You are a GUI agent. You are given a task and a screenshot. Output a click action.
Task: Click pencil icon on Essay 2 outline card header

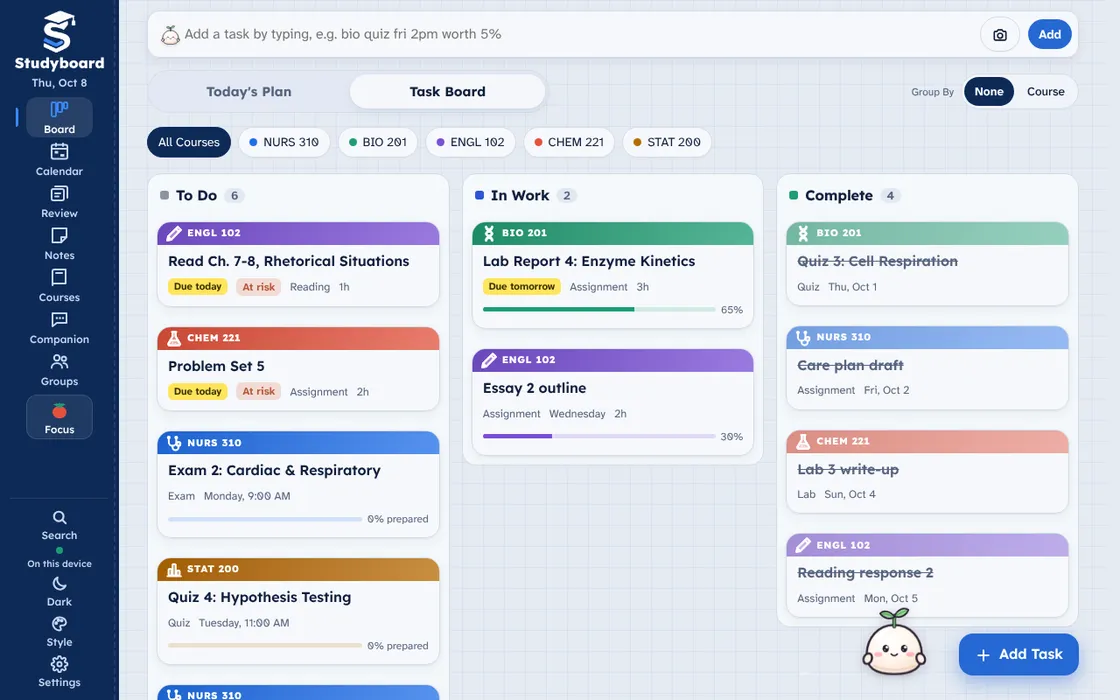click(489, 360)
